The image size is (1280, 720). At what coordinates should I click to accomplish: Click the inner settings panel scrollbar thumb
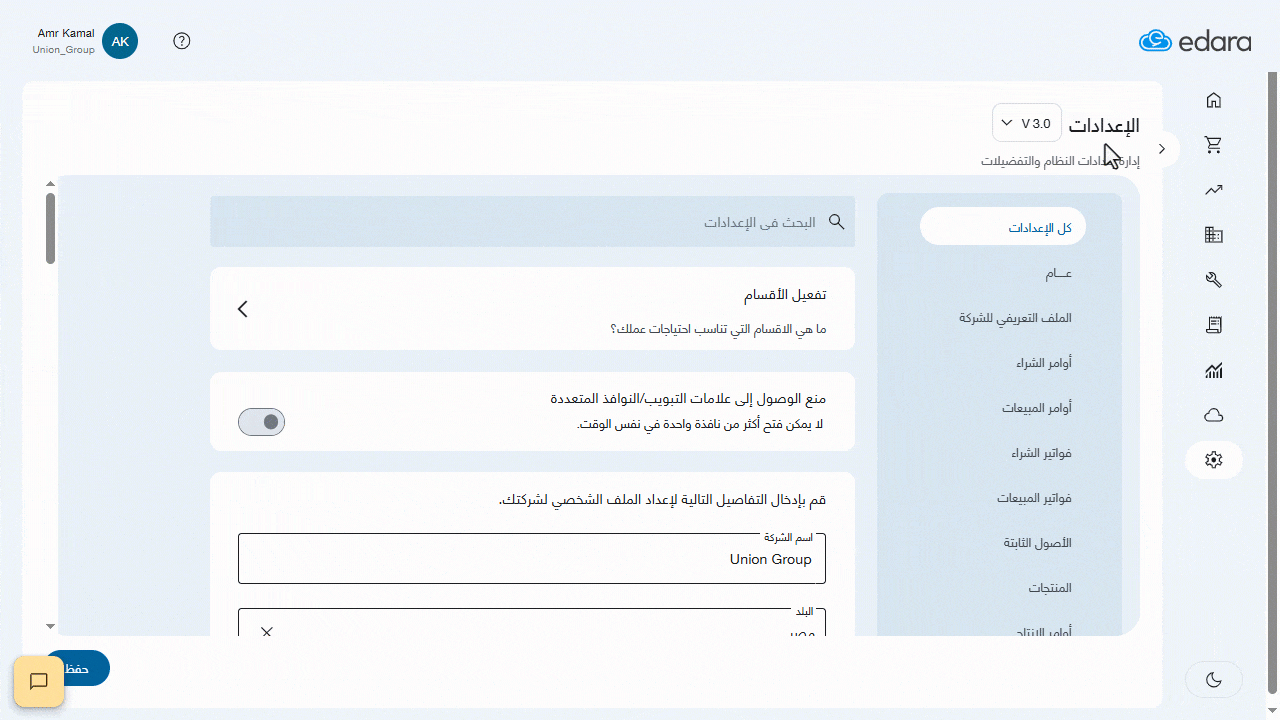pyautogui.click(x=50, y=229)
